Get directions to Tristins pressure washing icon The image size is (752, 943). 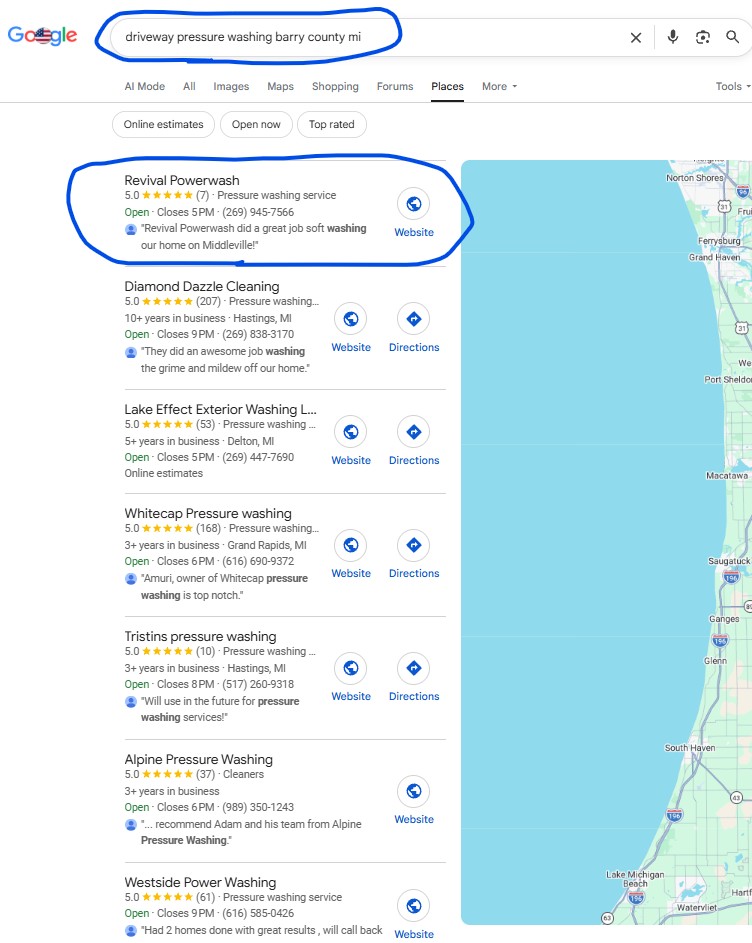413,668
